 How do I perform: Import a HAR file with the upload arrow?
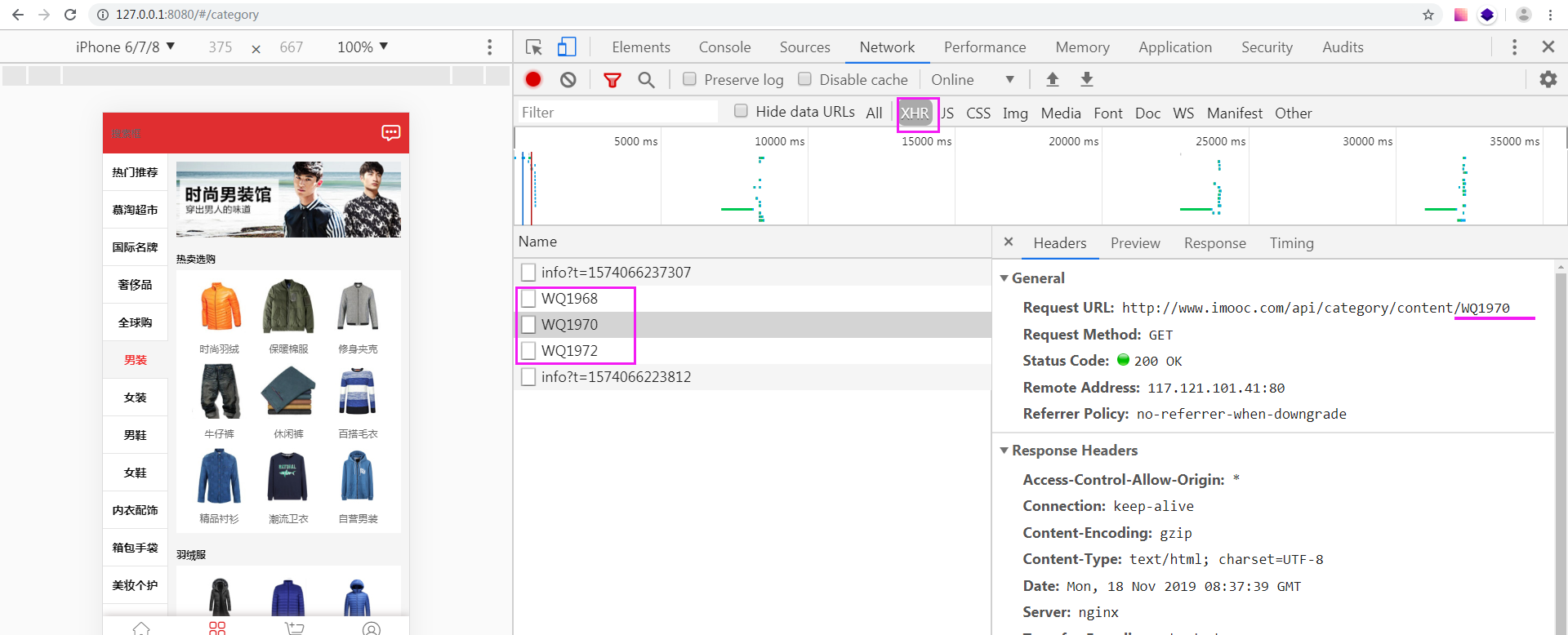(x=1053, y=79)
